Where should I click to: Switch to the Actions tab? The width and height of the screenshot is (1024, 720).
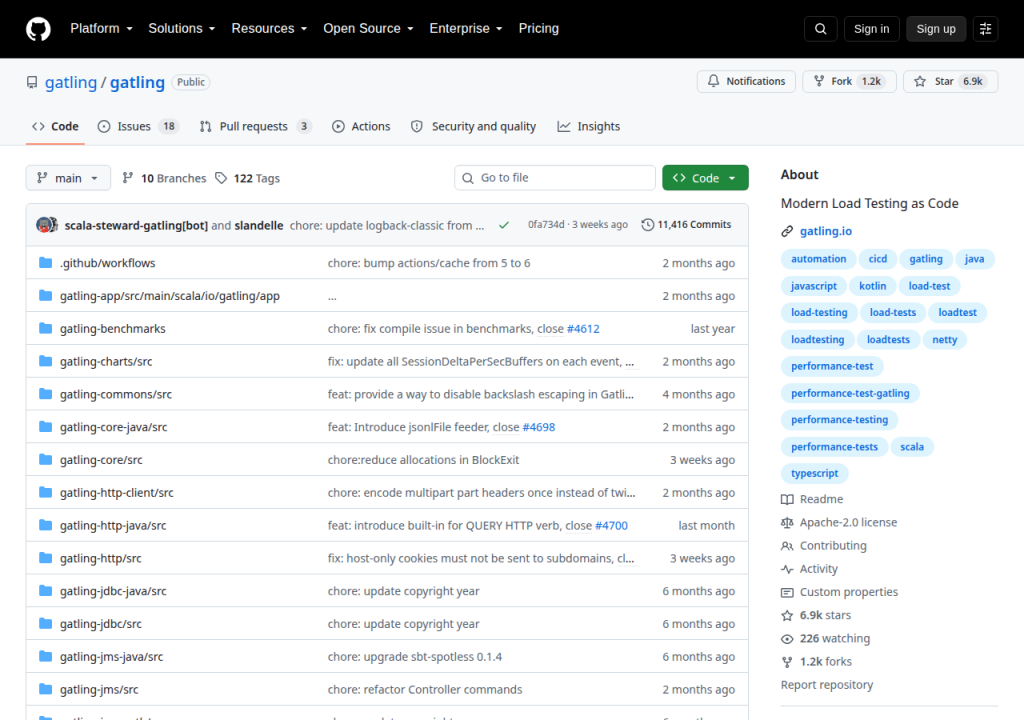tap(361, 126)
